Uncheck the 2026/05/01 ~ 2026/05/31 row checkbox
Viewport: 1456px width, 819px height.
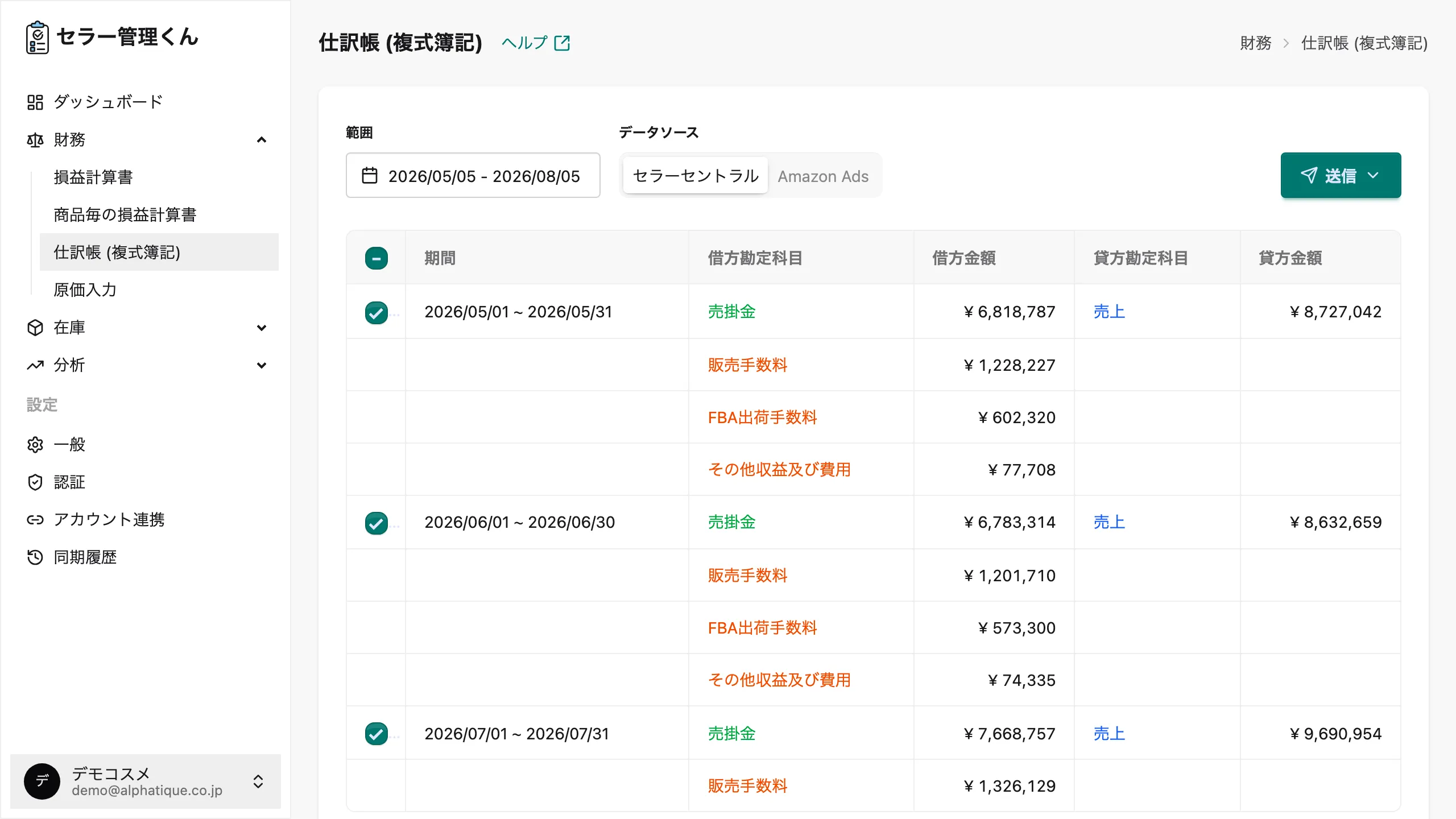377,312
